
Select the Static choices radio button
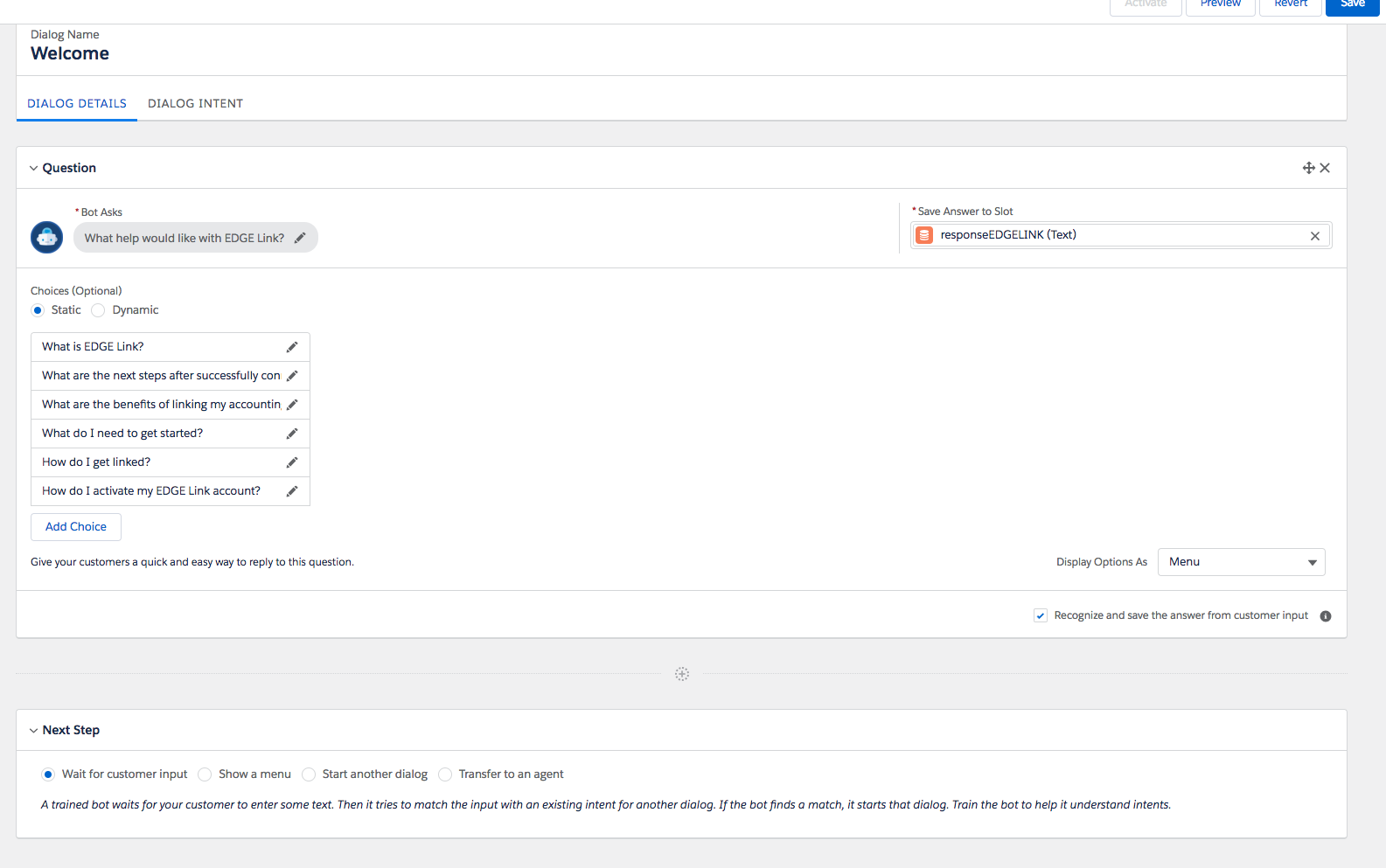[x=38, y=310]
